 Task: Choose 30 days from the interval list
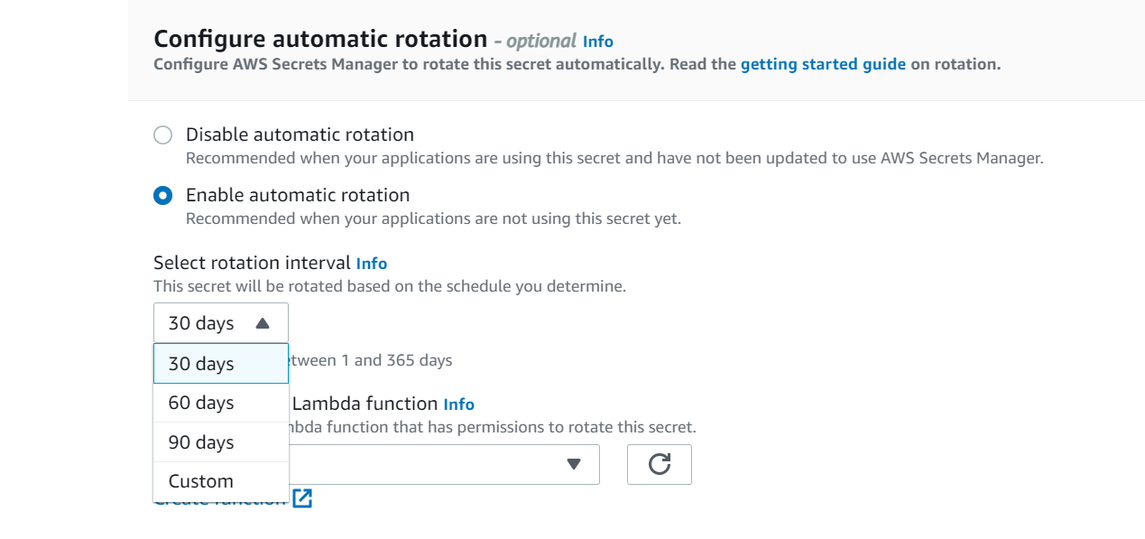pos(220,364)
